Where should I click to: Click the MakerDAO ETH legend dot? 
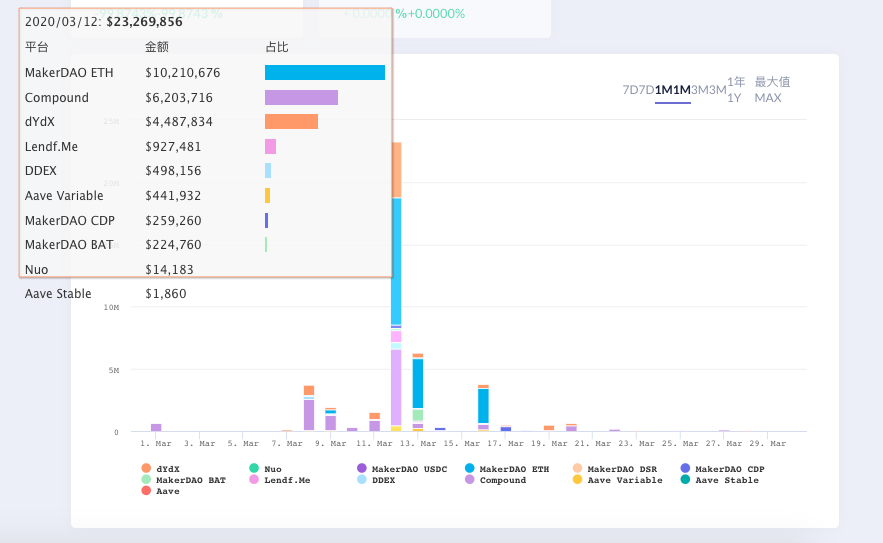point(470,468)
